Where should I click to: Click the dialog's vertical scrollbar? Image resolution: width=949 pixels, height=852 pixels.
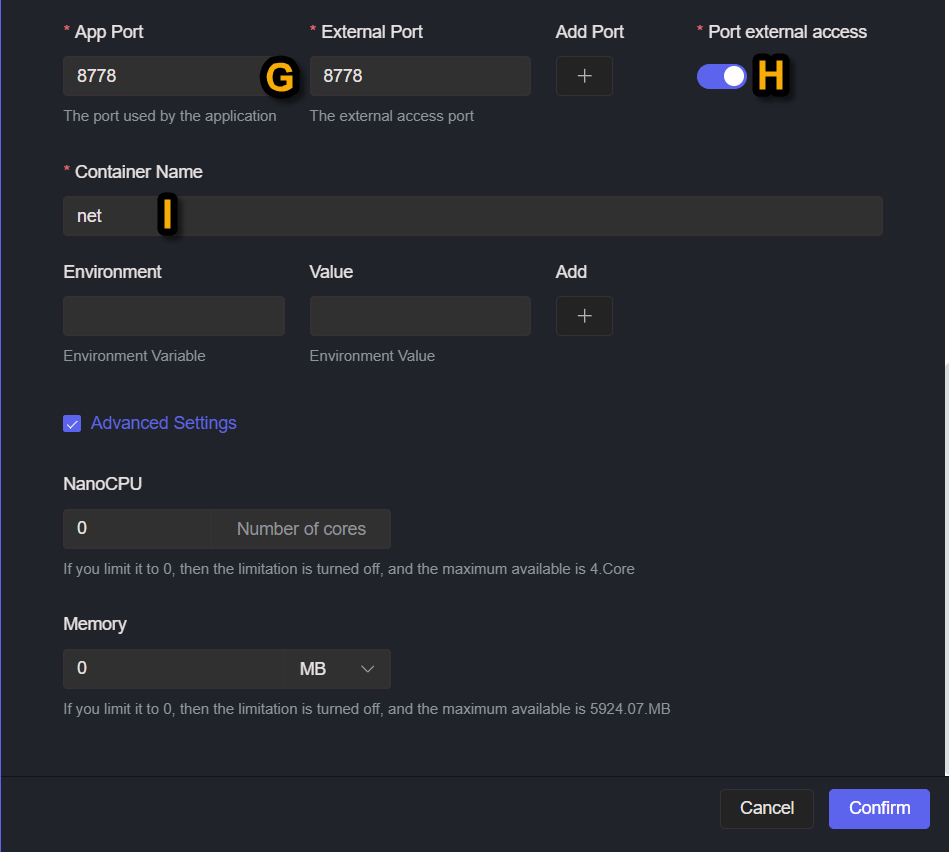(946, 569)
